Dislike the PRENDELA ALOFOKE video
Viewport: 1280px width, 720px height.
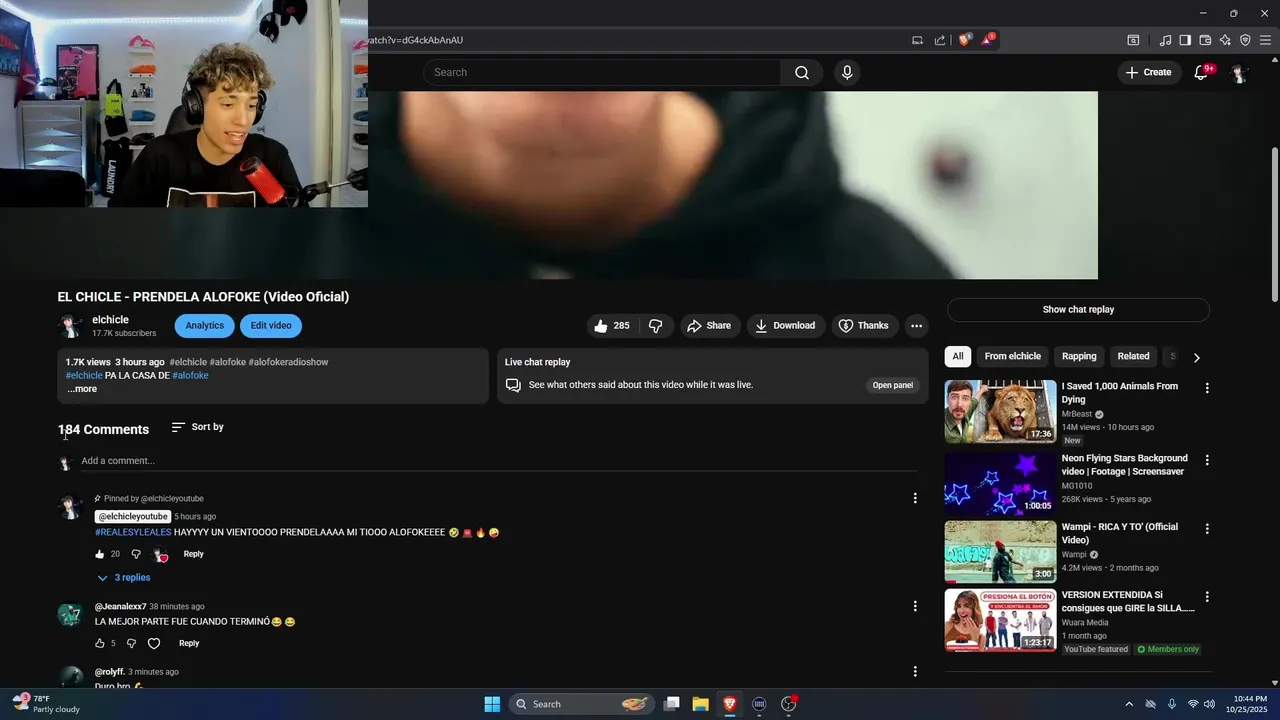[656, 326]
